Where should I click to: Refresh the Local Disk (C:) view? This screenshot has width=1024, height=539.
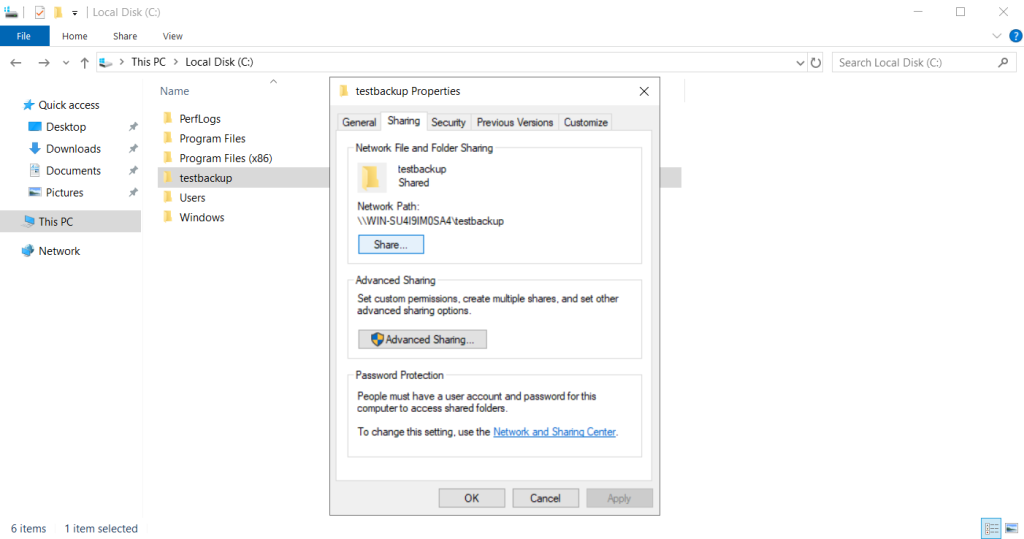click(x=816, y=63)
